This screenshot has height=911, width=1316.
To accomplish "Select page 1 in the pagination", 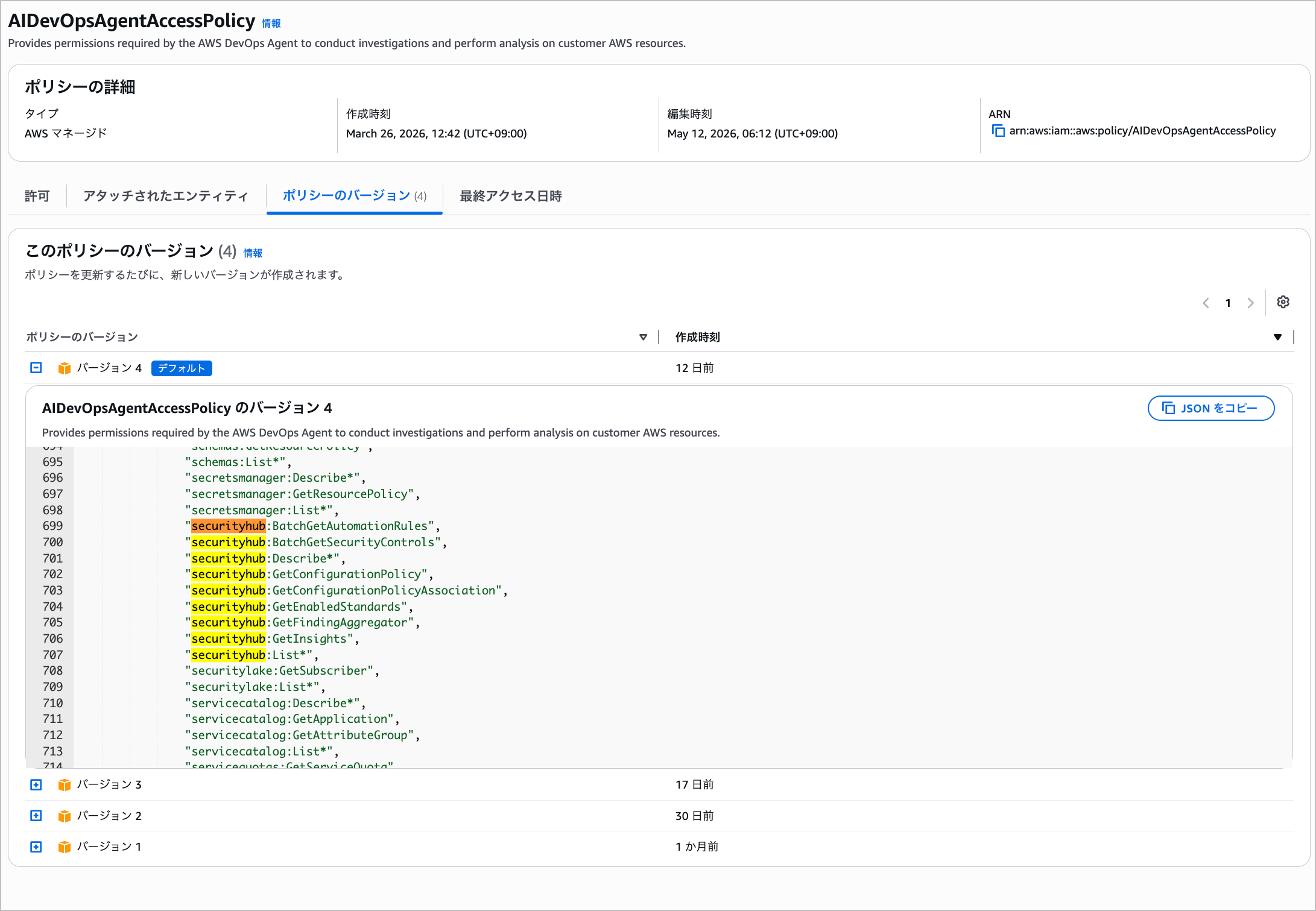I will point(1228,303).
